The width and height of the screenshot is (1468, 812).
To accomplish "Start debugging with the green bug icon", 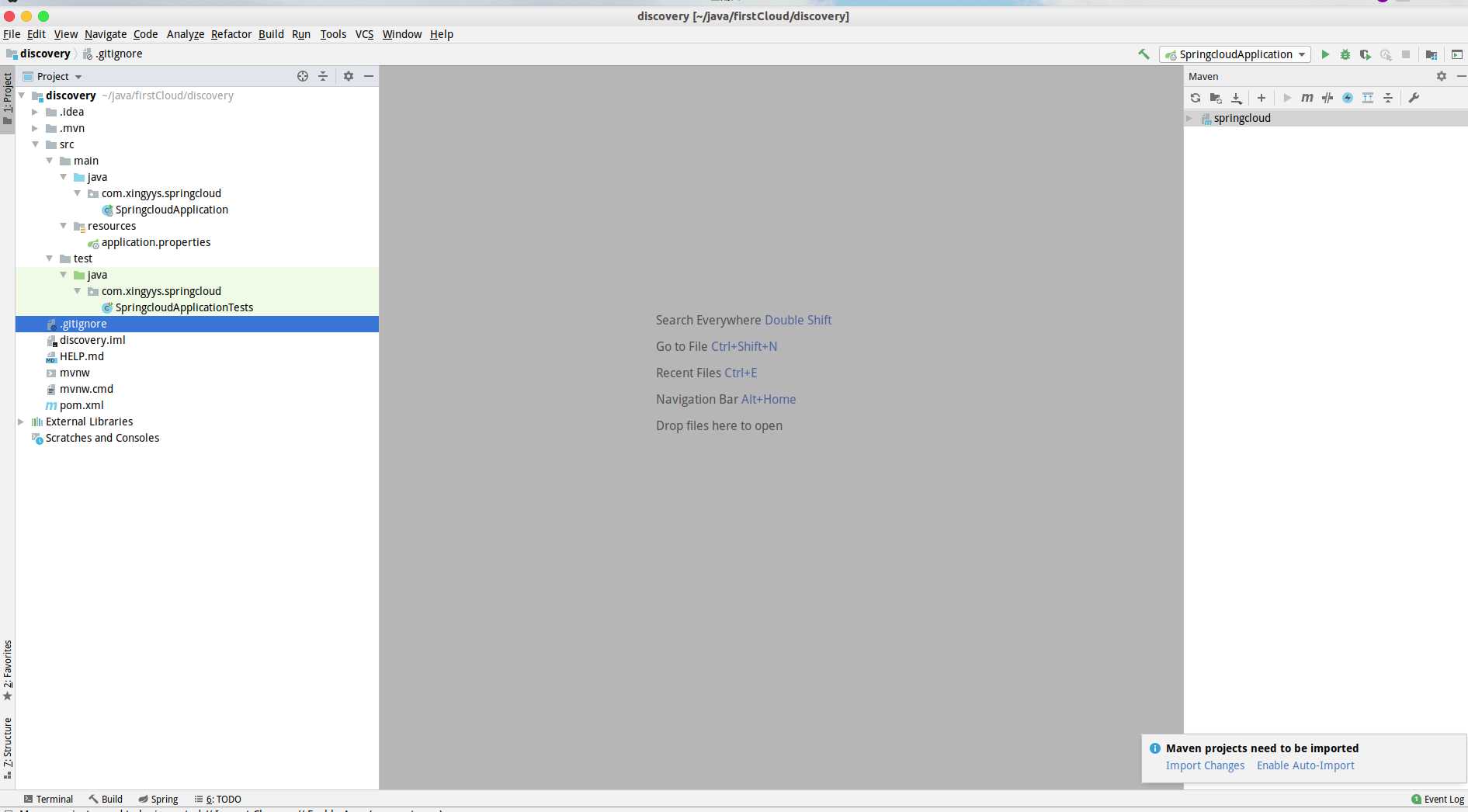I will [x=1345, y=54].
